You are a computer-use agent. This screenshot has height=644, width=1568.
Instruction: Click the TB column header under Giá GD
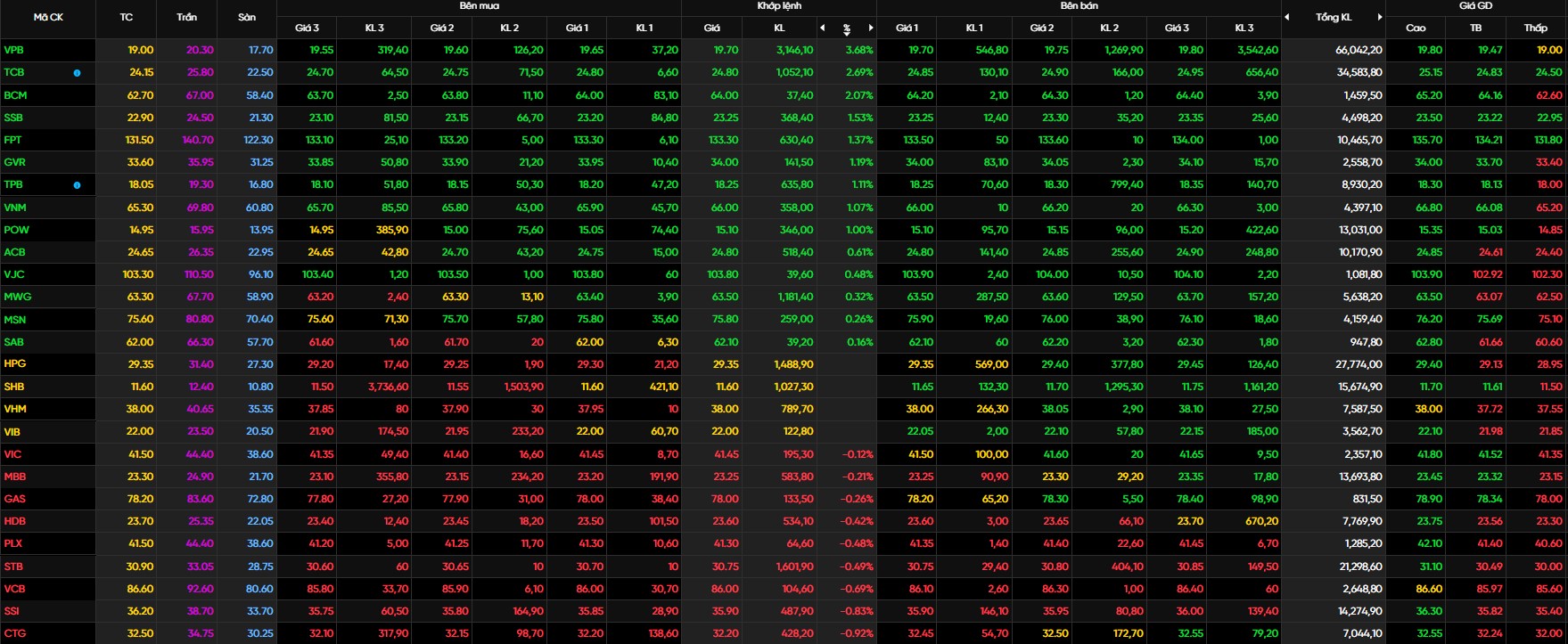(1475, 28)
